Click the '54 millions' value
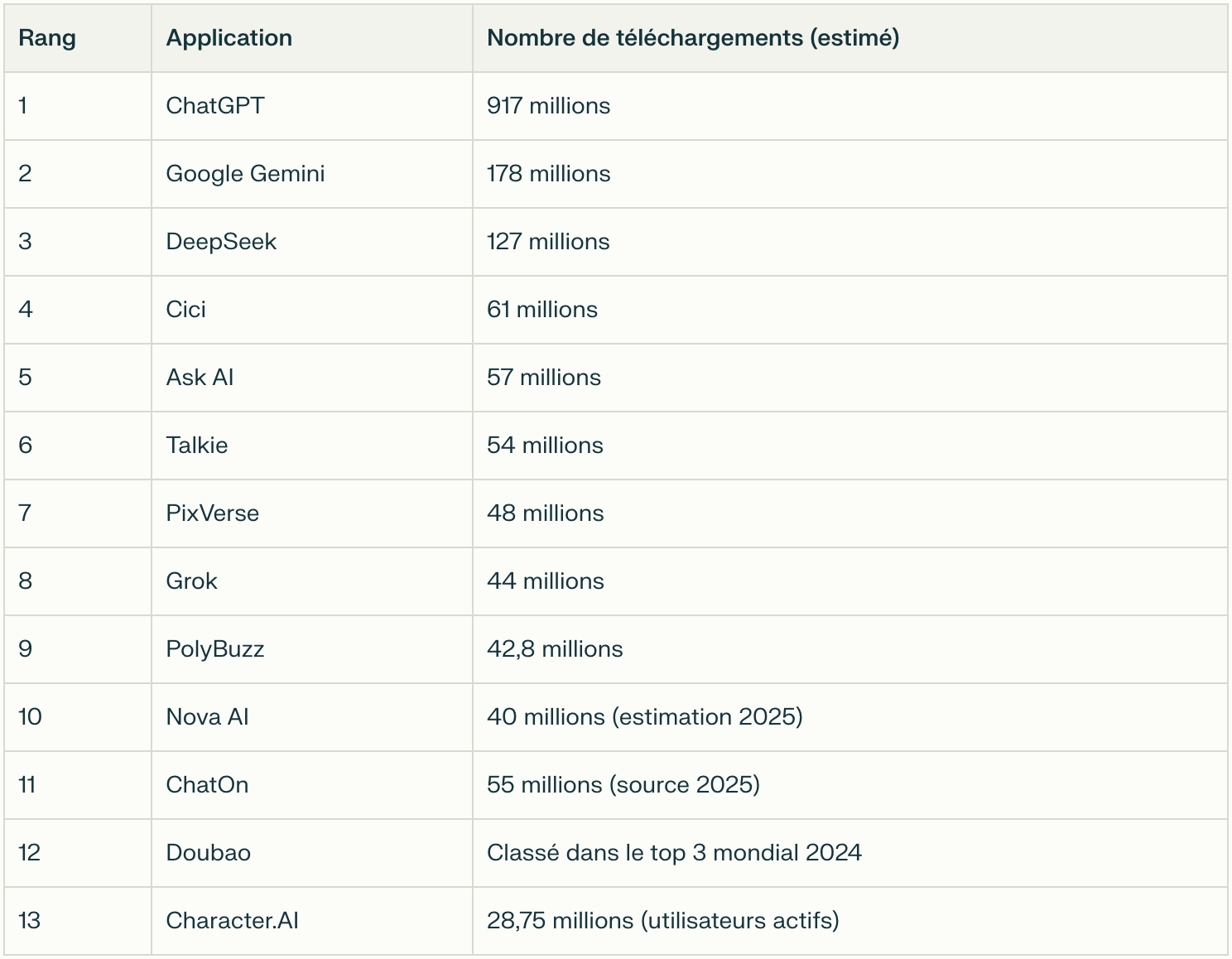The height and width of the screenshot is (959, 1232). pos(545,446)
